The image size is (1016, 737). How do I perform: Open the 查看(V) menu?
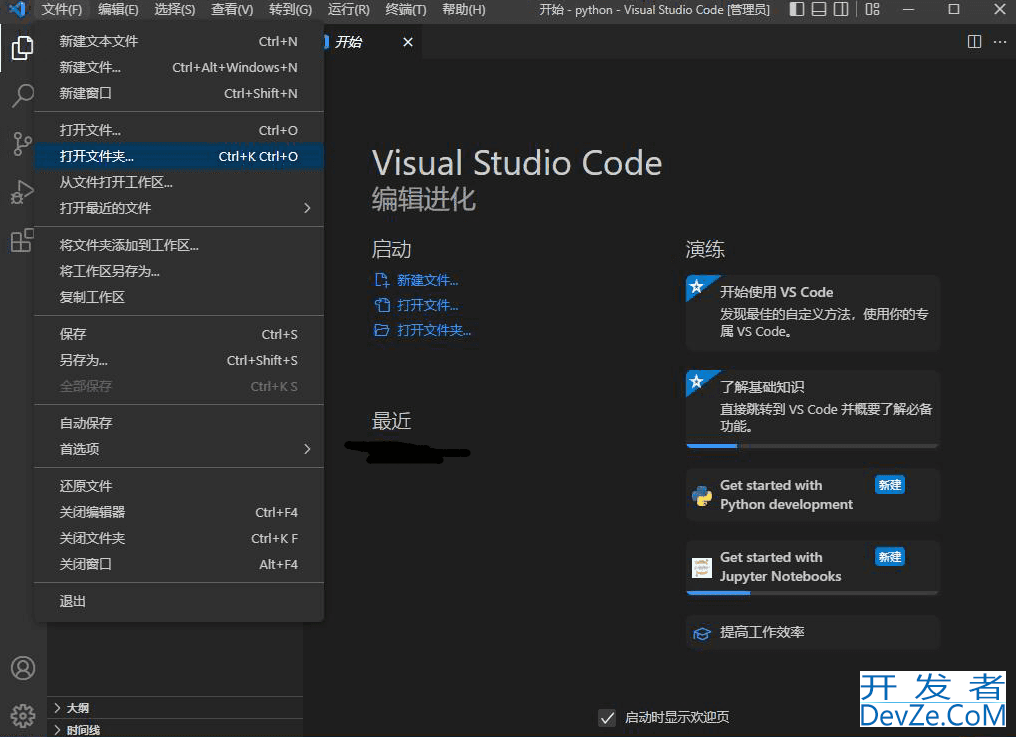pyautogui.click(x=232, y=10)
